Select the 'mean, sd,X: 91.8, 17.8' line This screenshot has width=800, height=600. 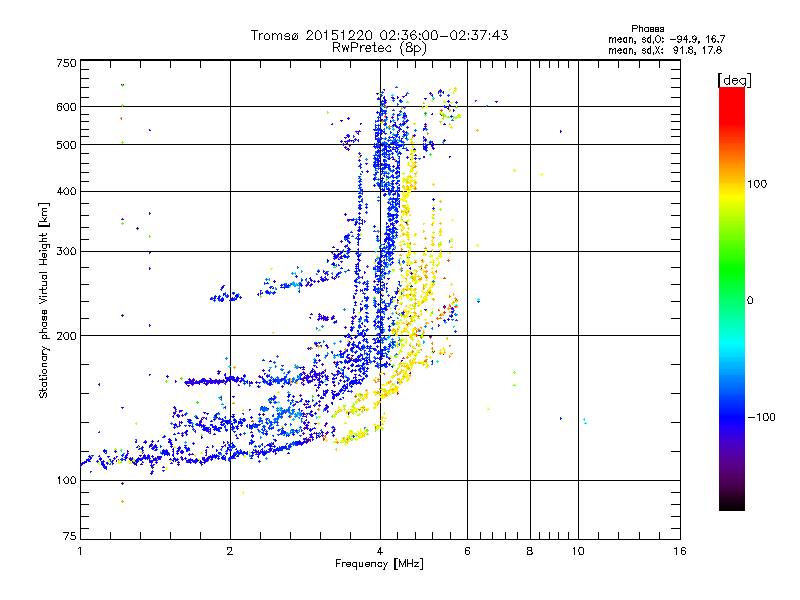click(665, 50)
